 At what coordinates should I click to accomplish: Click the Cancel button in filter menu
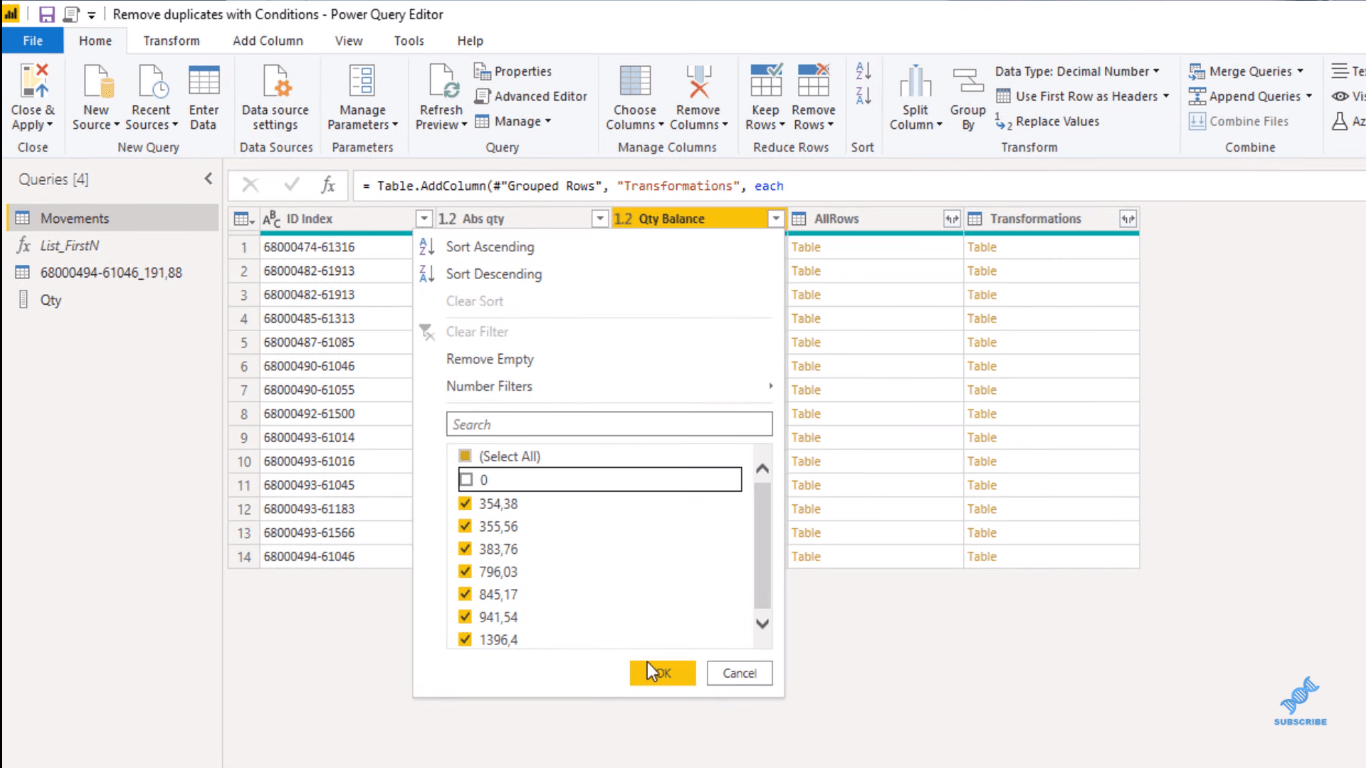(x=739, y=673)
